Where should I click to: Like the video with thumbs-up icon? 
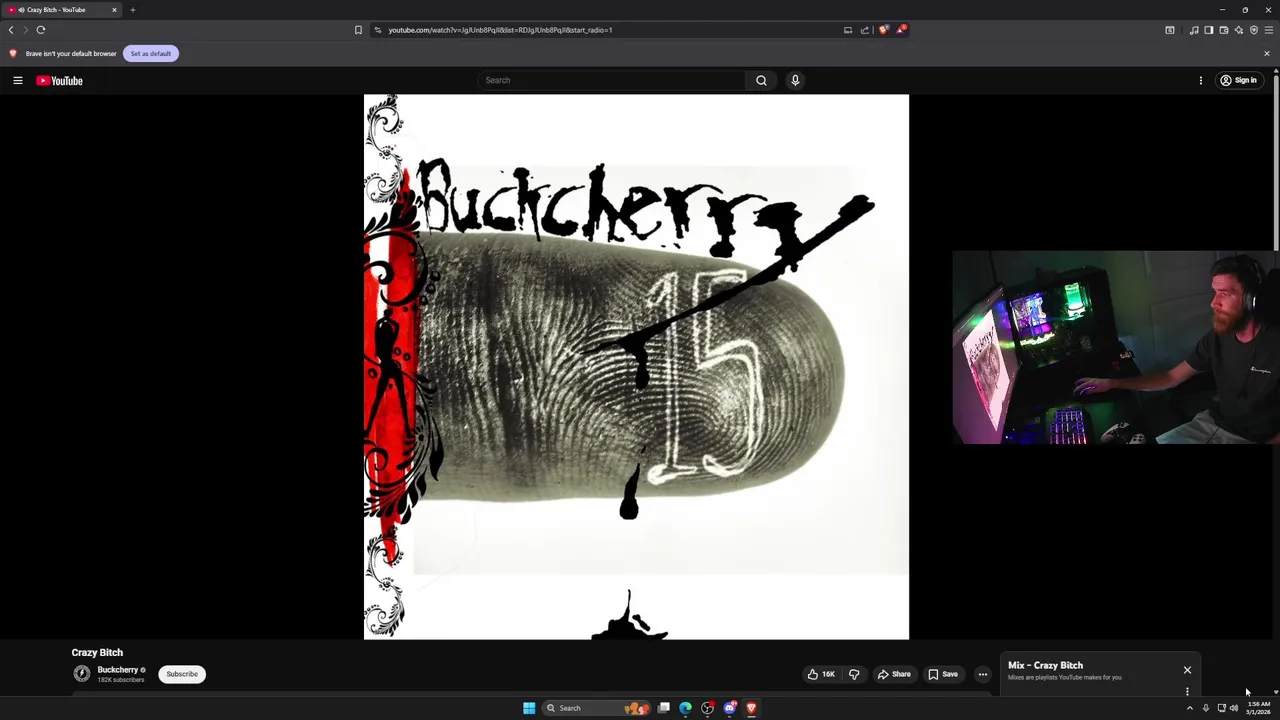[821, 674]
